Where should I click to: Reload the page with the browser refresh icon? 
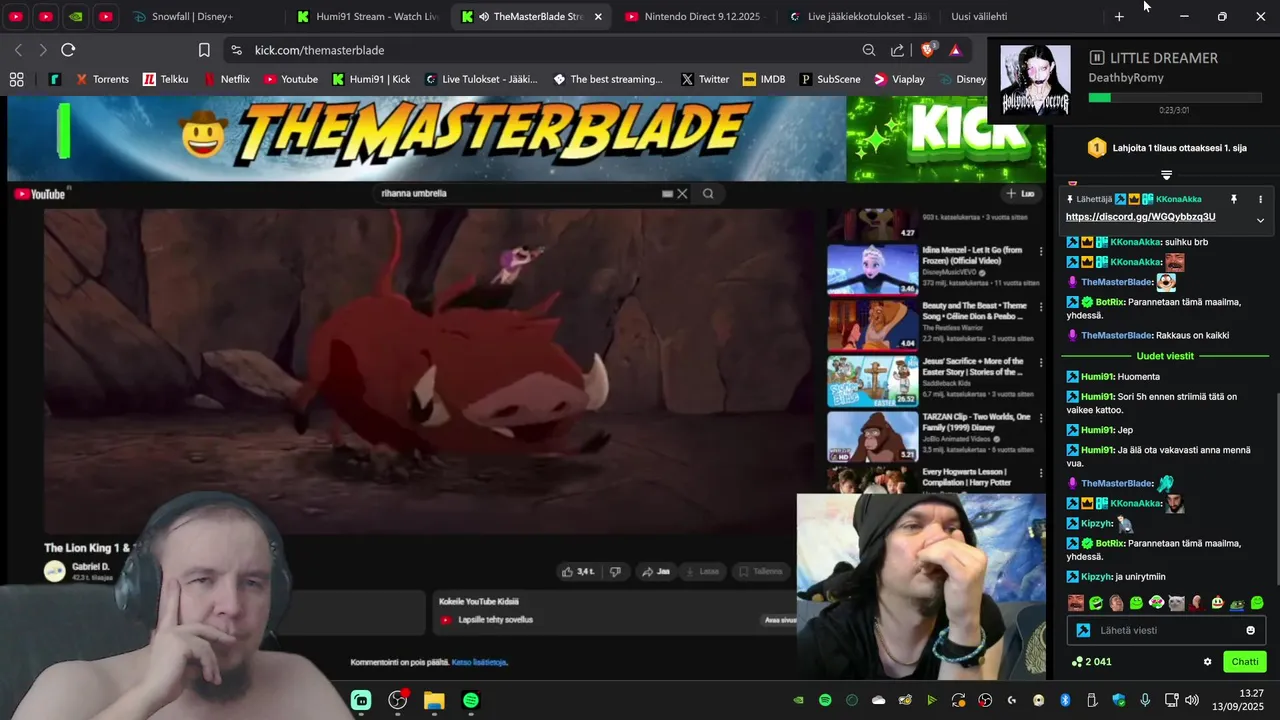(68, 50)
